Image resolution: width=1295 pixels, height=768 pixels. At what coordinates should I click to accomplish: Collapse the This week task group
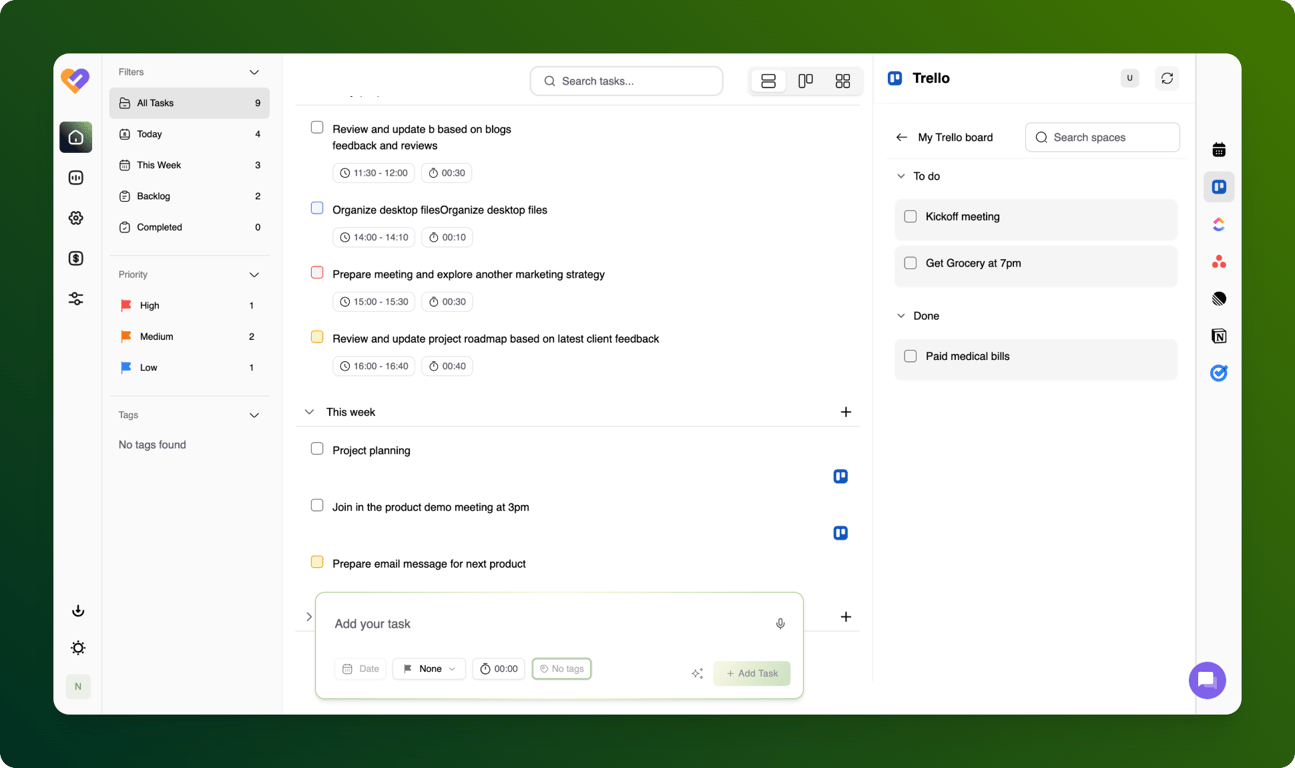[x=309, y=412]
